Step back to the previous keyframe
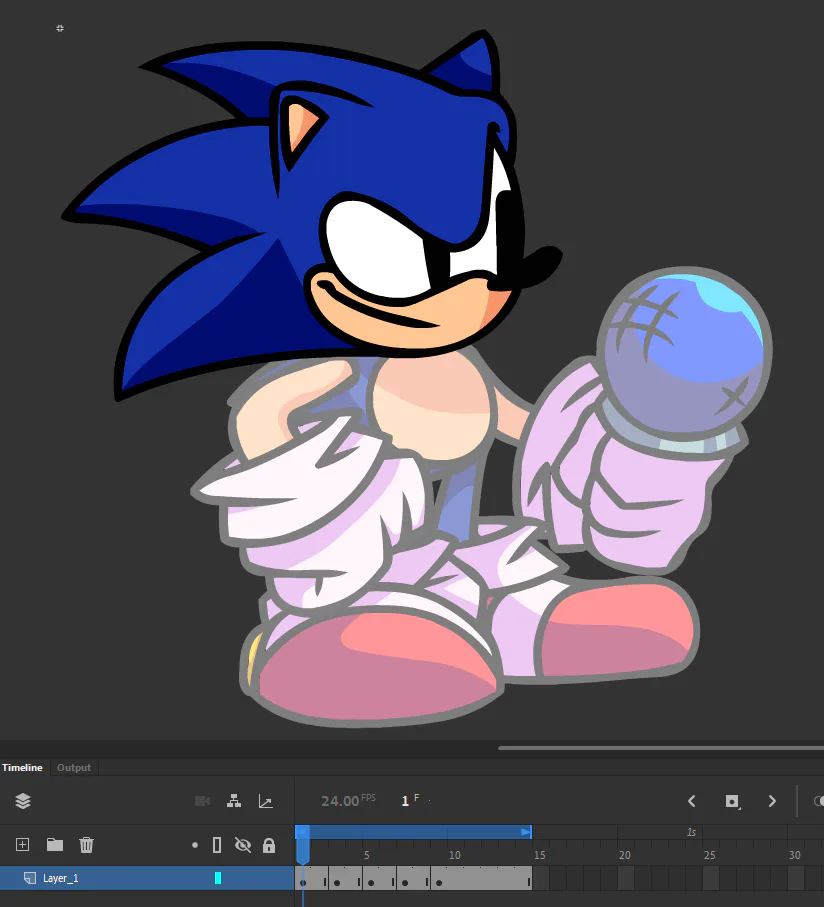824x907 pixels. click(x=692, y=801)
